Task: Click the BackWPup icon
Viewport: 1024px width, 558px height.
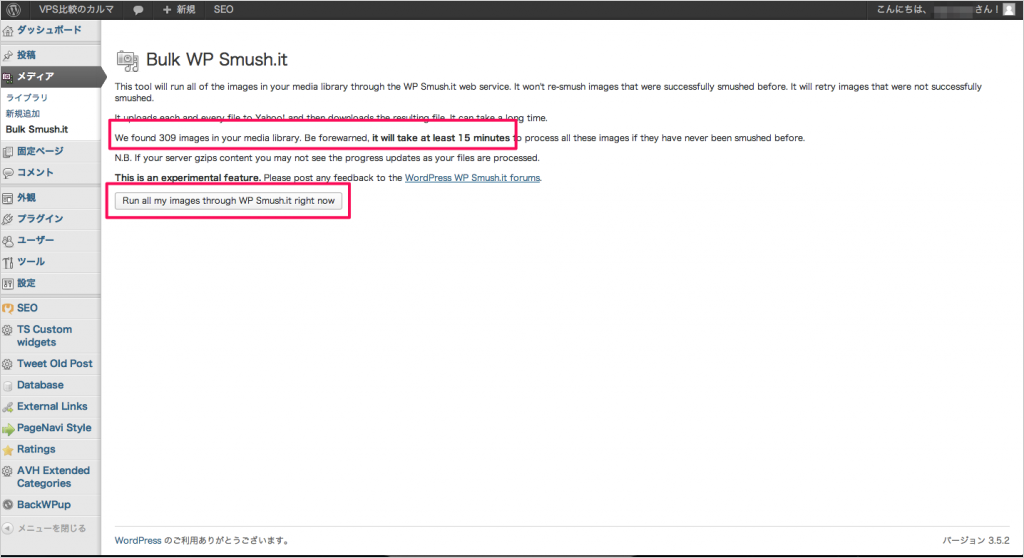Action: point(8,505)
